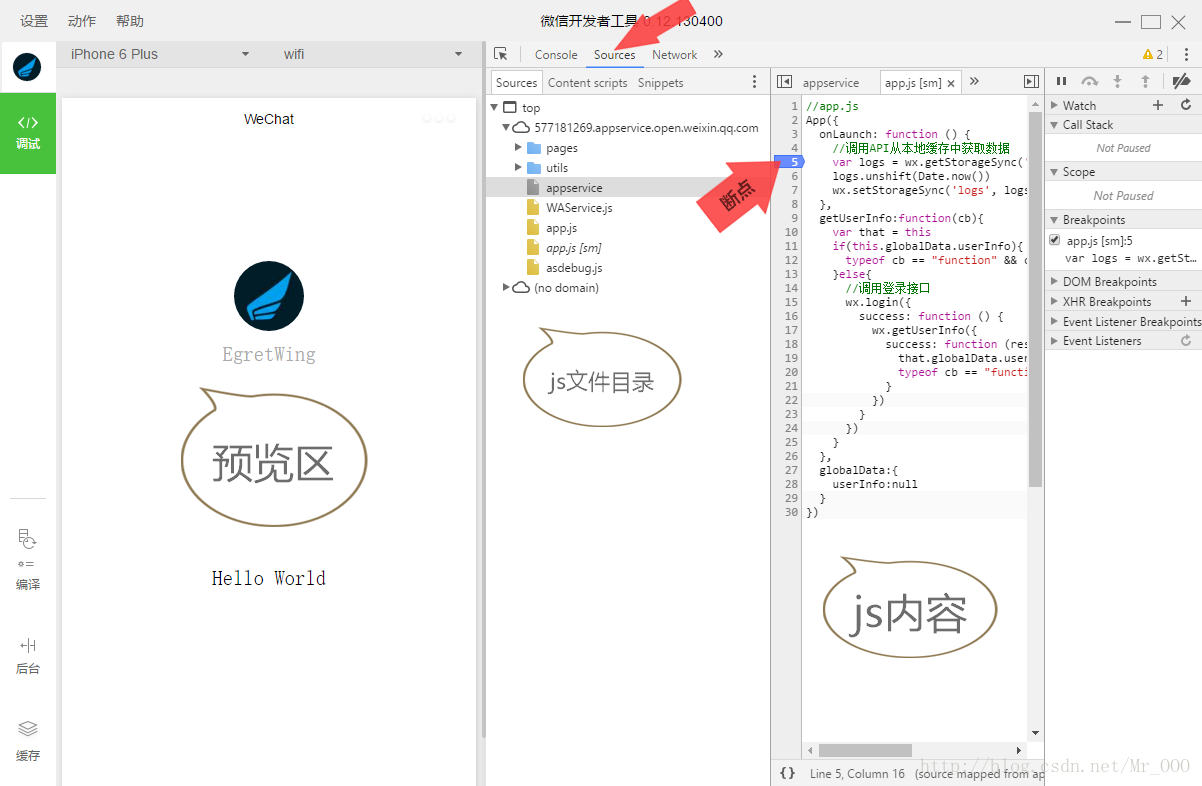This screenshot has height=786, width=1202.
Task: Deactivate all breakpoints icon
Action: [1181, 82]
